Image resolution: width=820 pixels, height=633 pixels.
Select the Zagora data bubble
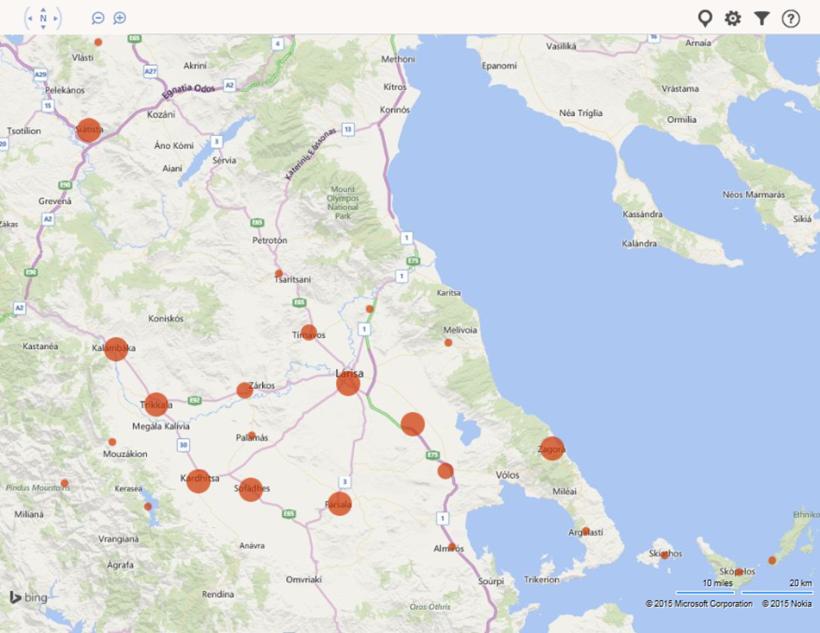552,449
